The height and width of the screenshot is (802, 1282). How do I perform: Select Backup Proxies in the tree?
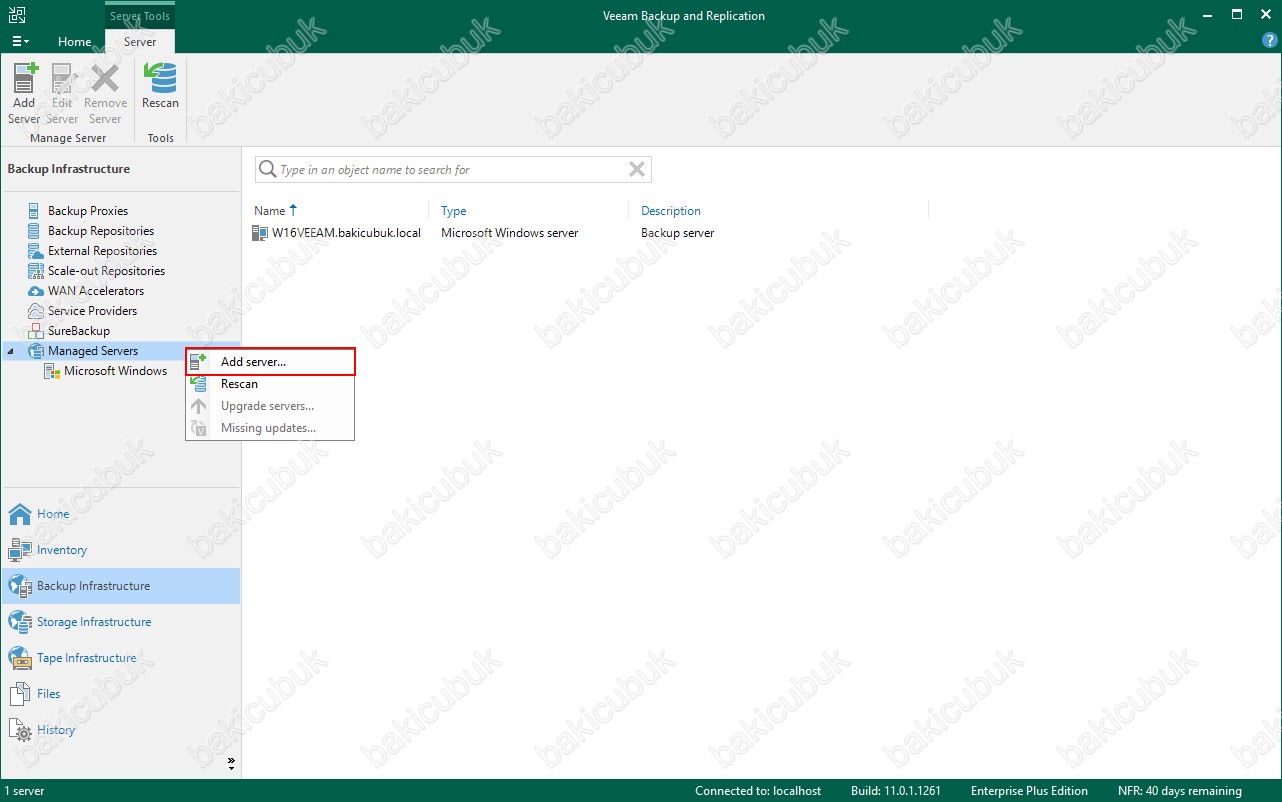pos(88,211)
